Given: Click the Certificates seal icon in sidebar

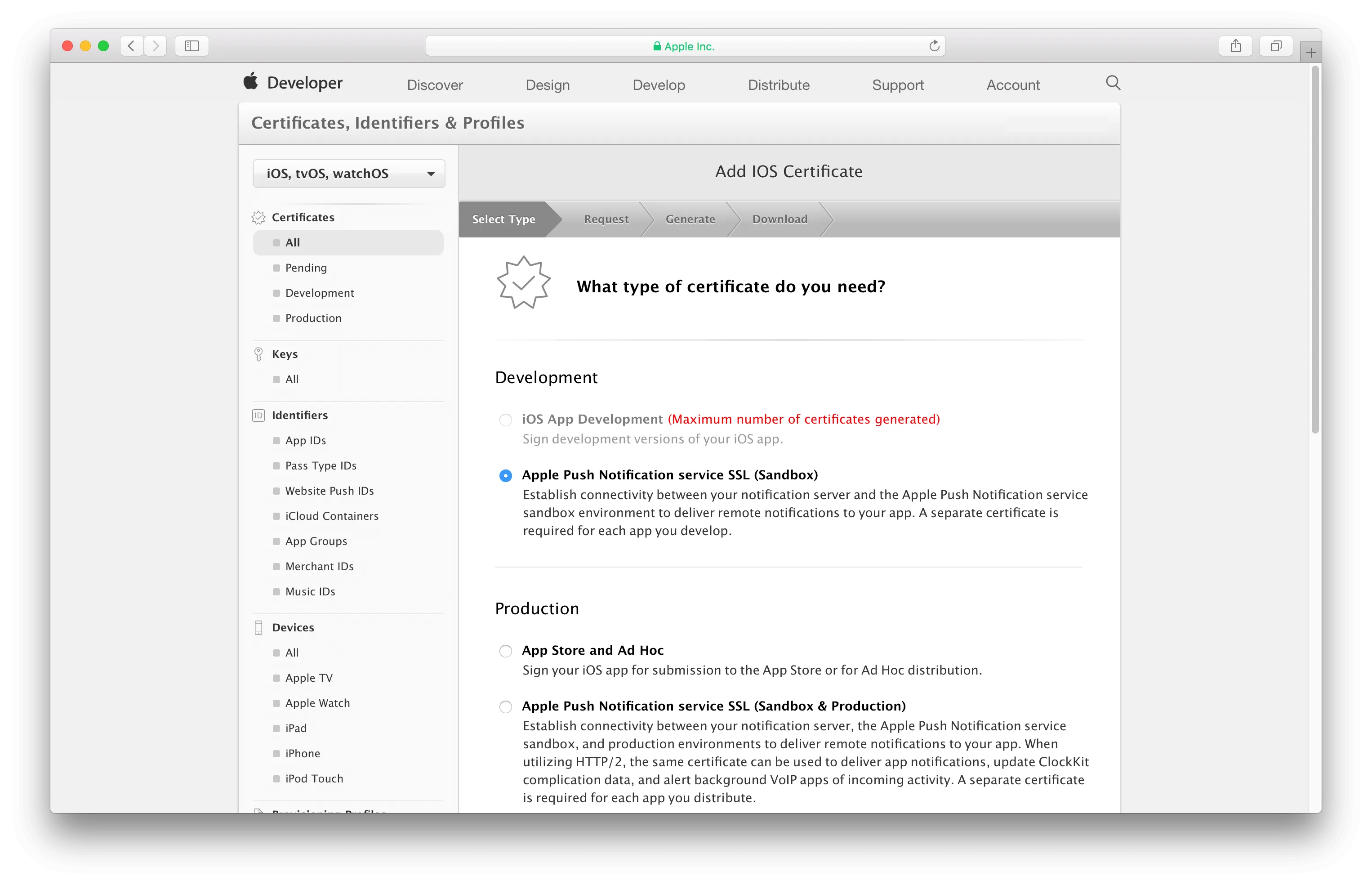Looking at the screenshot, I should point(258,217).
